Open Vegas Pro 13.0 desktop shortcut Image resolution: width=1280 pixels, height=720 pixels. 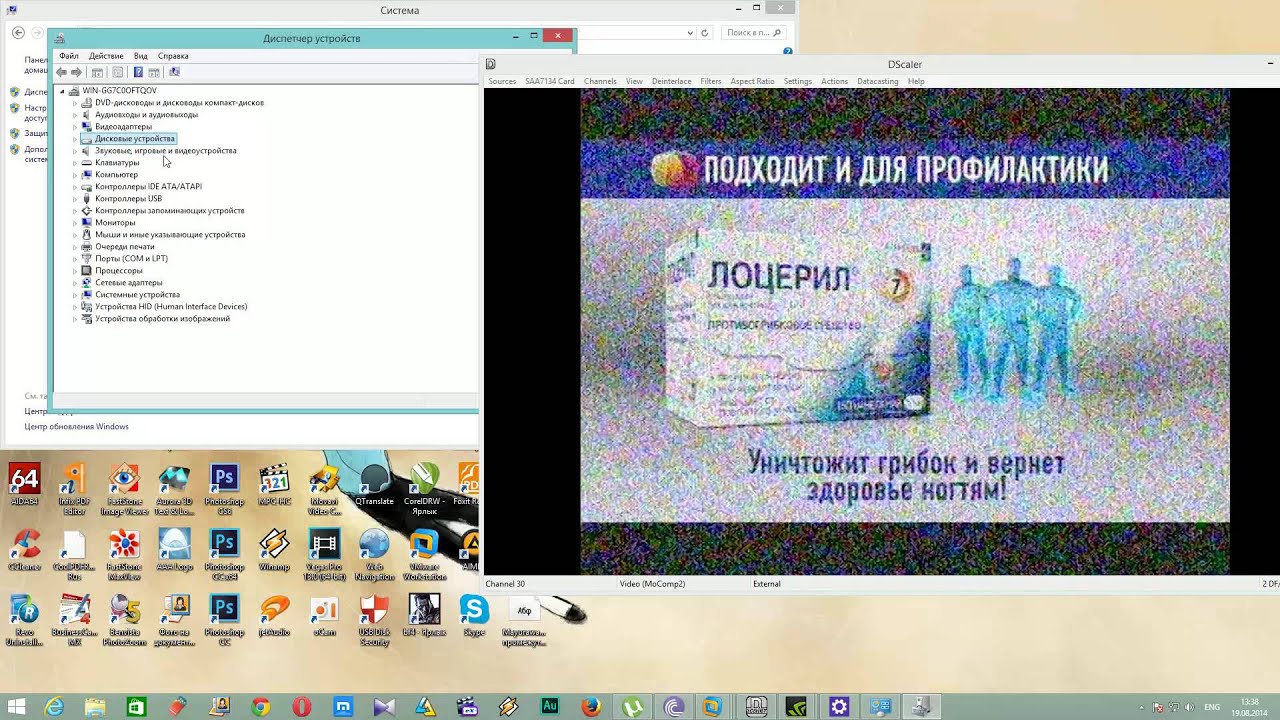pos(324,555)
